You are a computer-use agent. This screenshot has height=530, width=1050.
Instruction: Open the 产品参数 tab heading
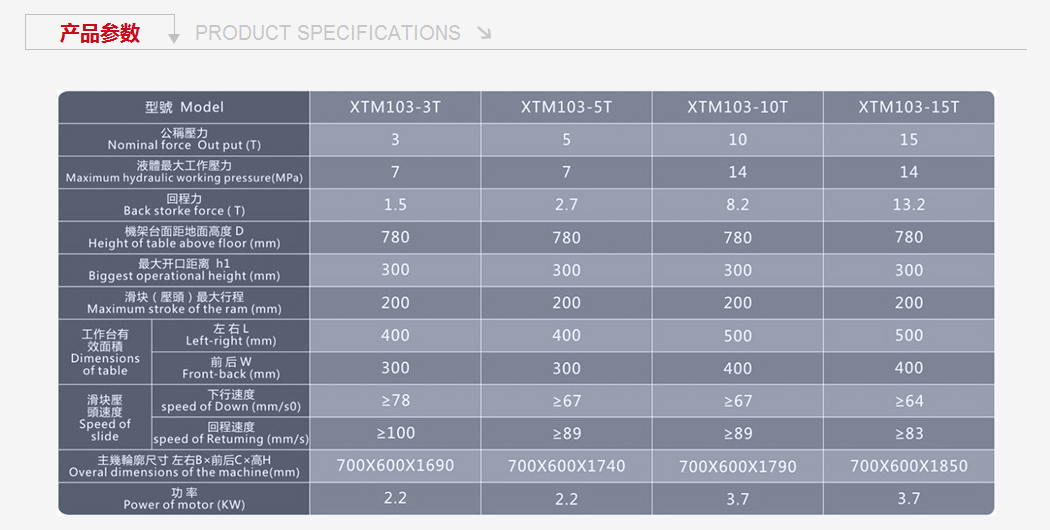tap(100, 32)
